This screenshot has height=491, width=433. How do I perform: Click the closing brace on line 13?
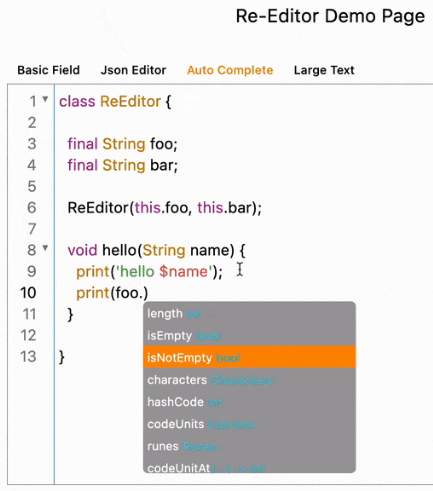[62, 357]
